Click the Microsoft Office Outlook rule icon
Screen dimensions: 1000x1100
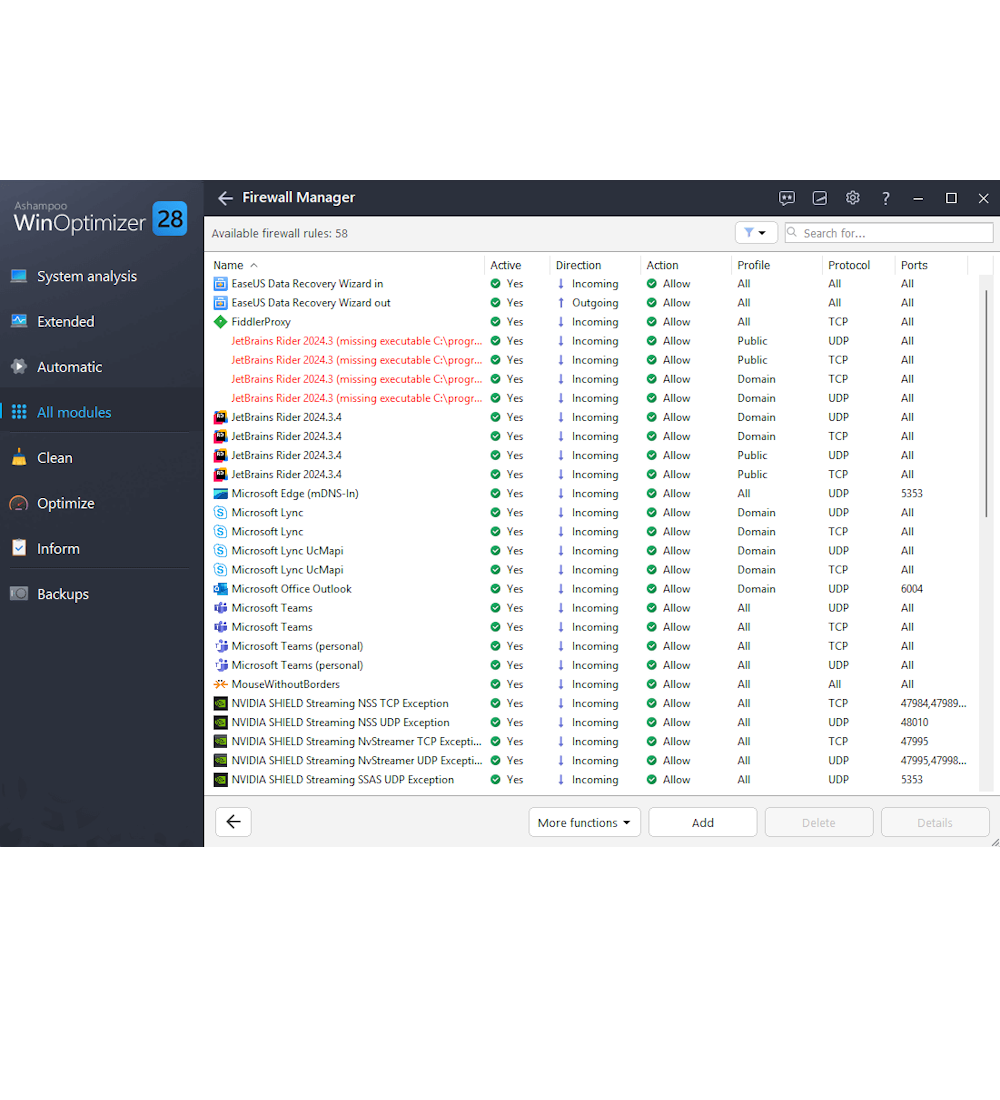pyautogui.click(x=221, y=589)
